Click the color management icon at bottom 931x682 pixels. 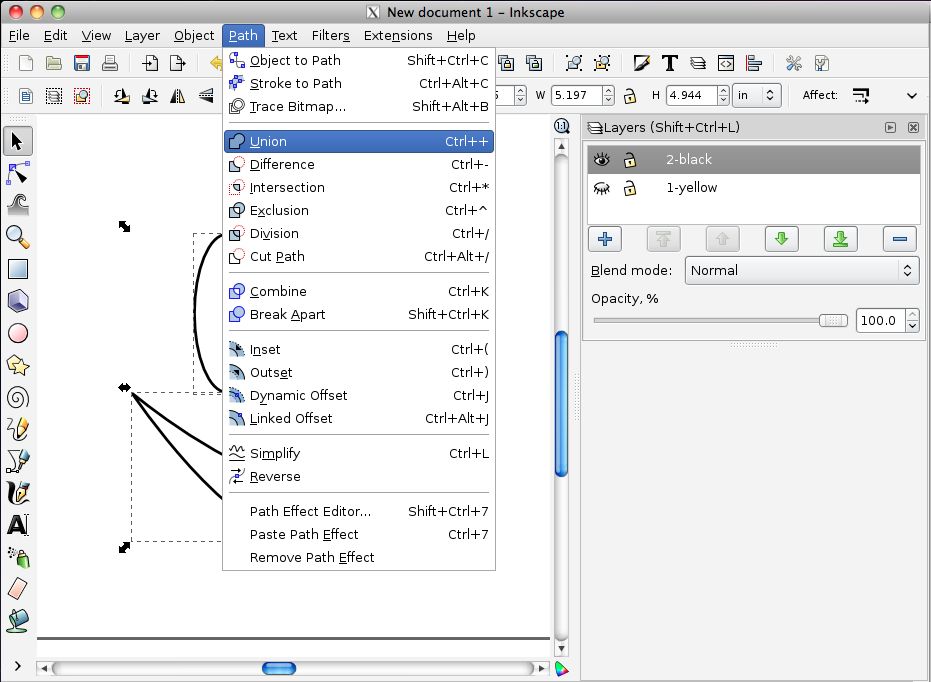click(x=562, y=669)
